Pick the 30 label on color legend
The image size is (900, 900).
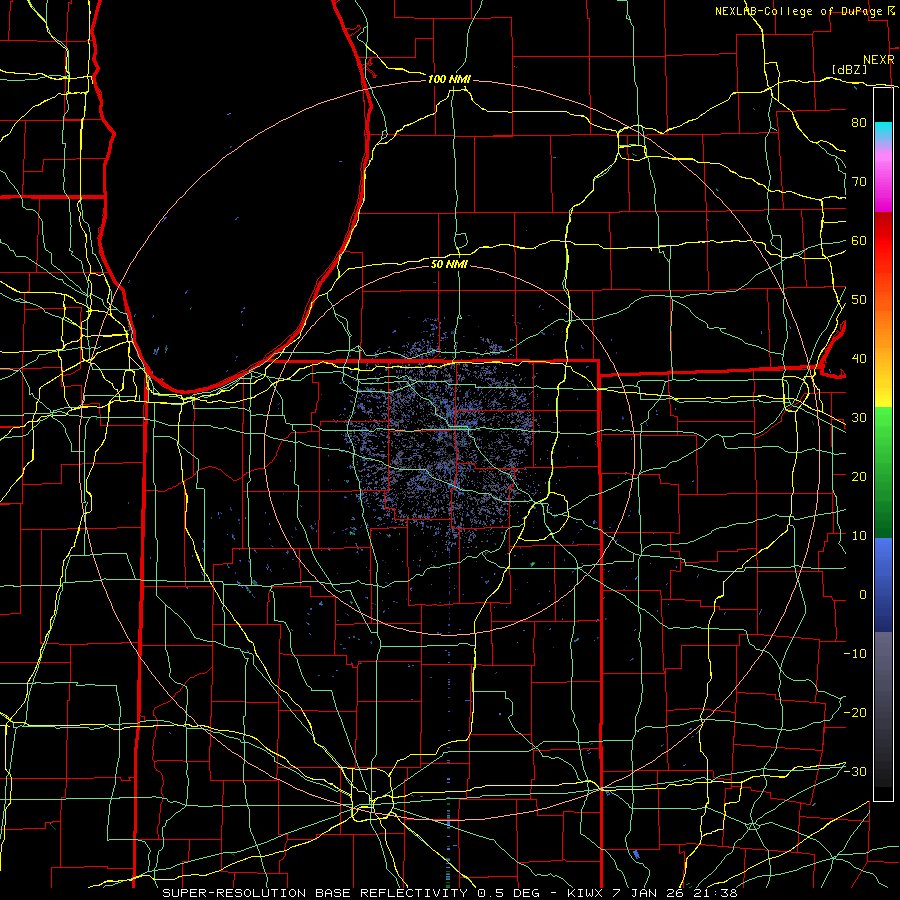pos(859,418)
